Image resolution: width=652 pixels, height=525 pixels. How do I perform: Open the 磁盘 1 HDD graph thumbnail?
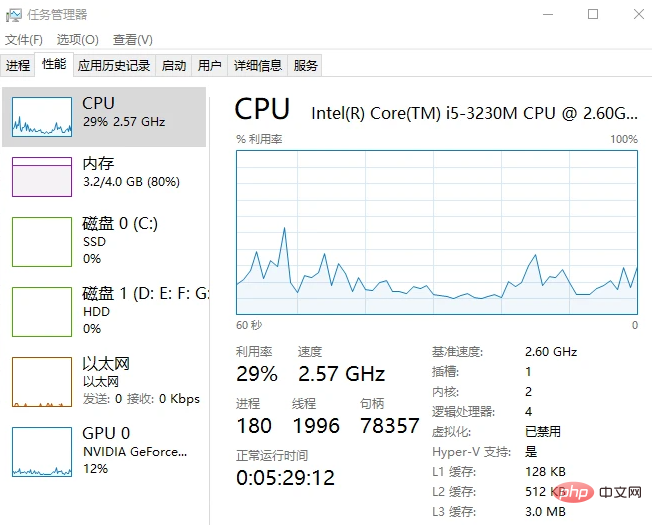42,311
